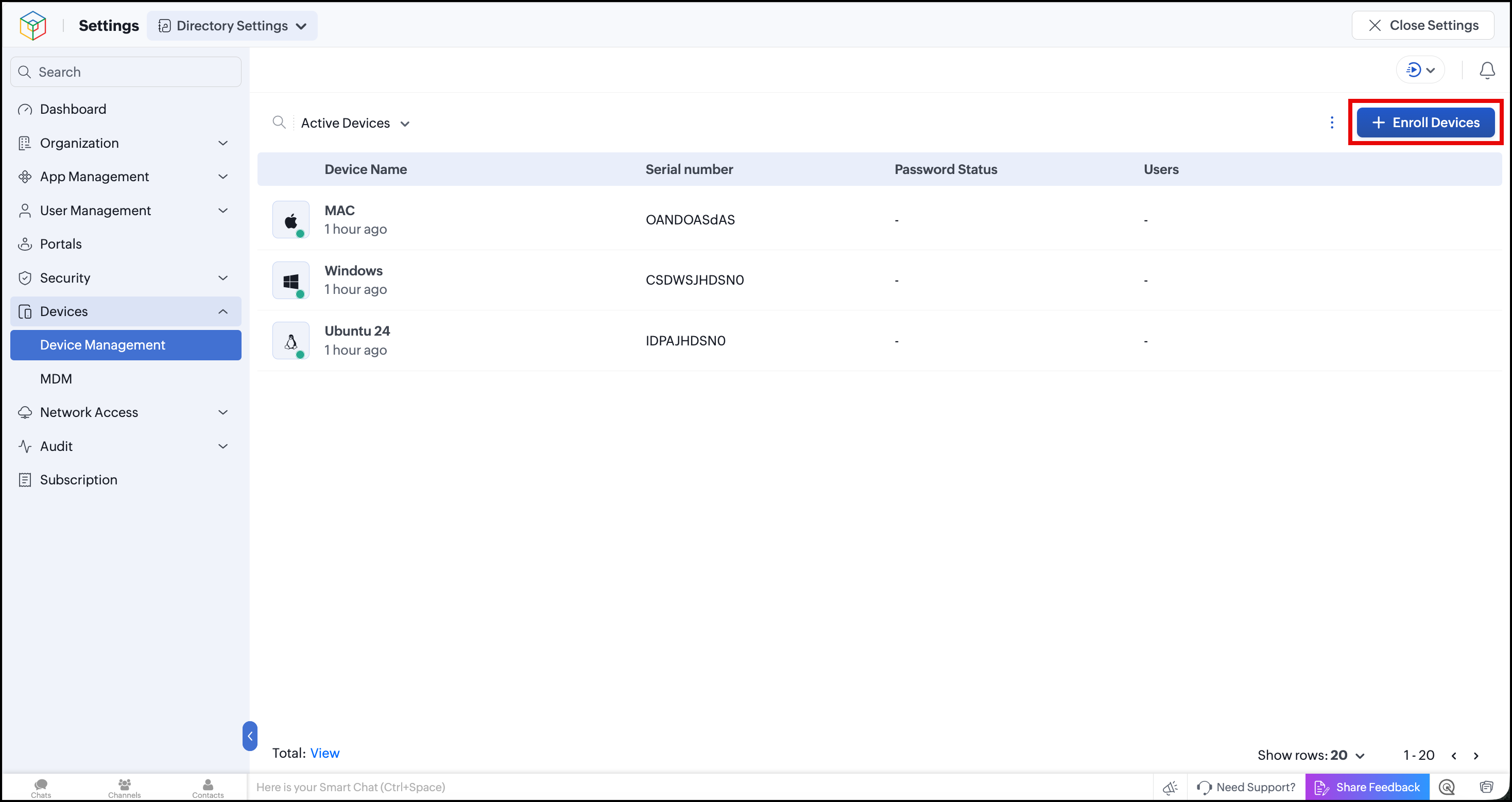
Task: Click the Windows logo device icon
Action: point(290,281)
